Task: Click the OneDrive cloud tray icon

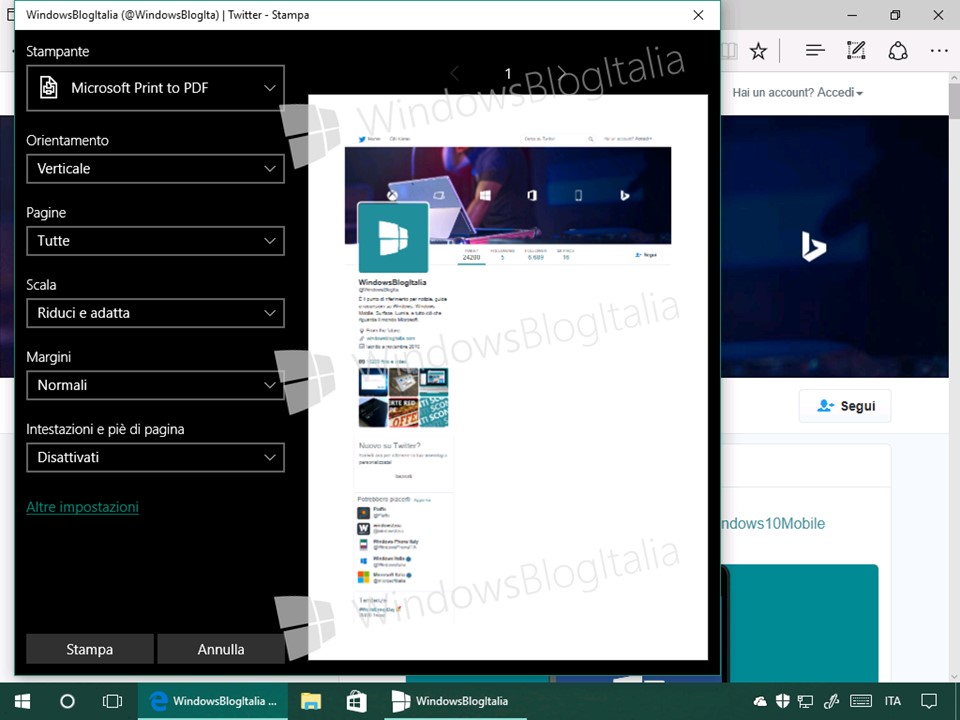Action: [x=760, y=701]
